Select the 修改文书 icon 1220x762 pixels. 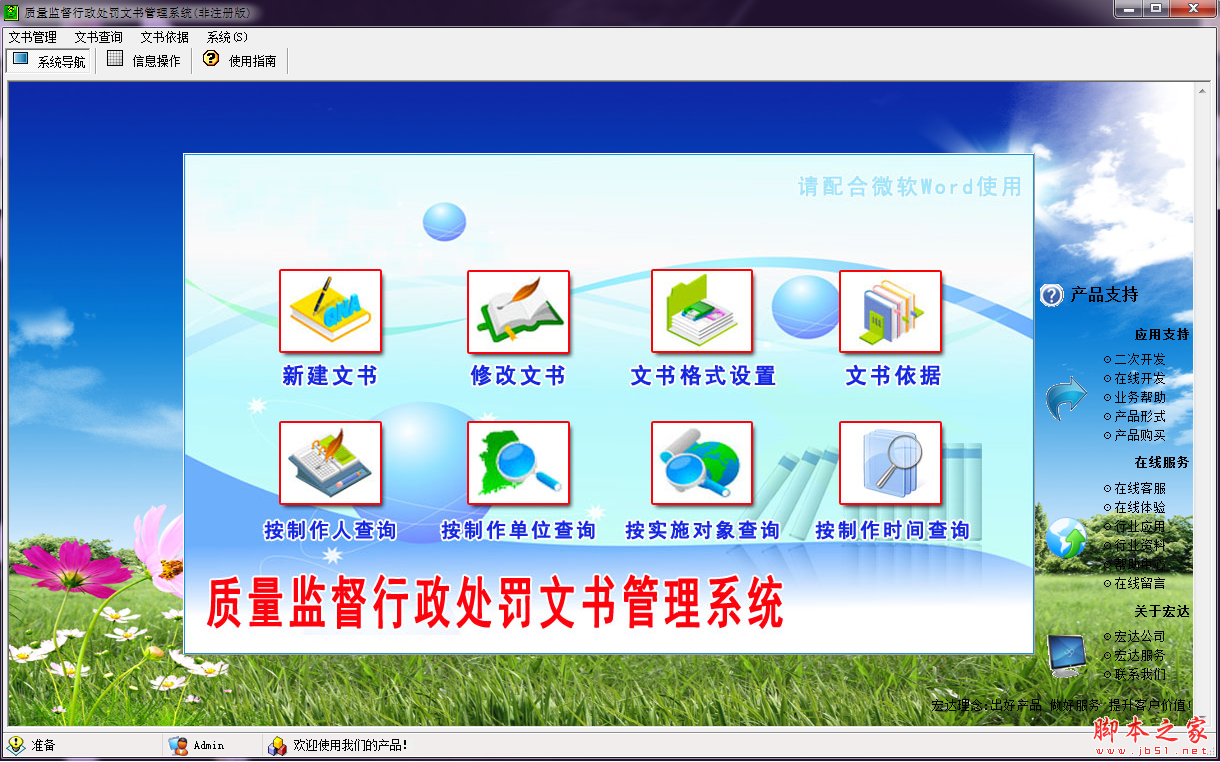pos(518,312)
